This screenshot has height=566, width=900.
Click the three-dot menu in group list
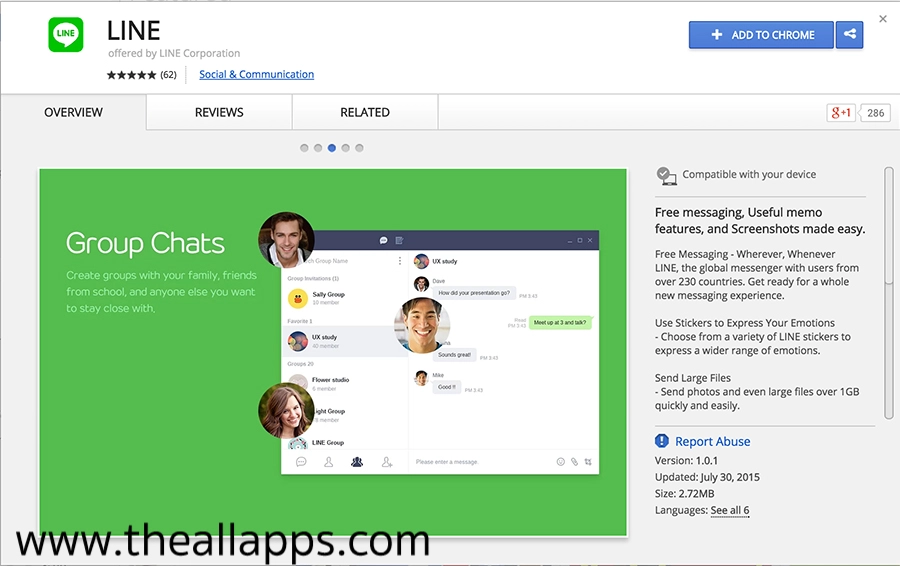[399, 261]
